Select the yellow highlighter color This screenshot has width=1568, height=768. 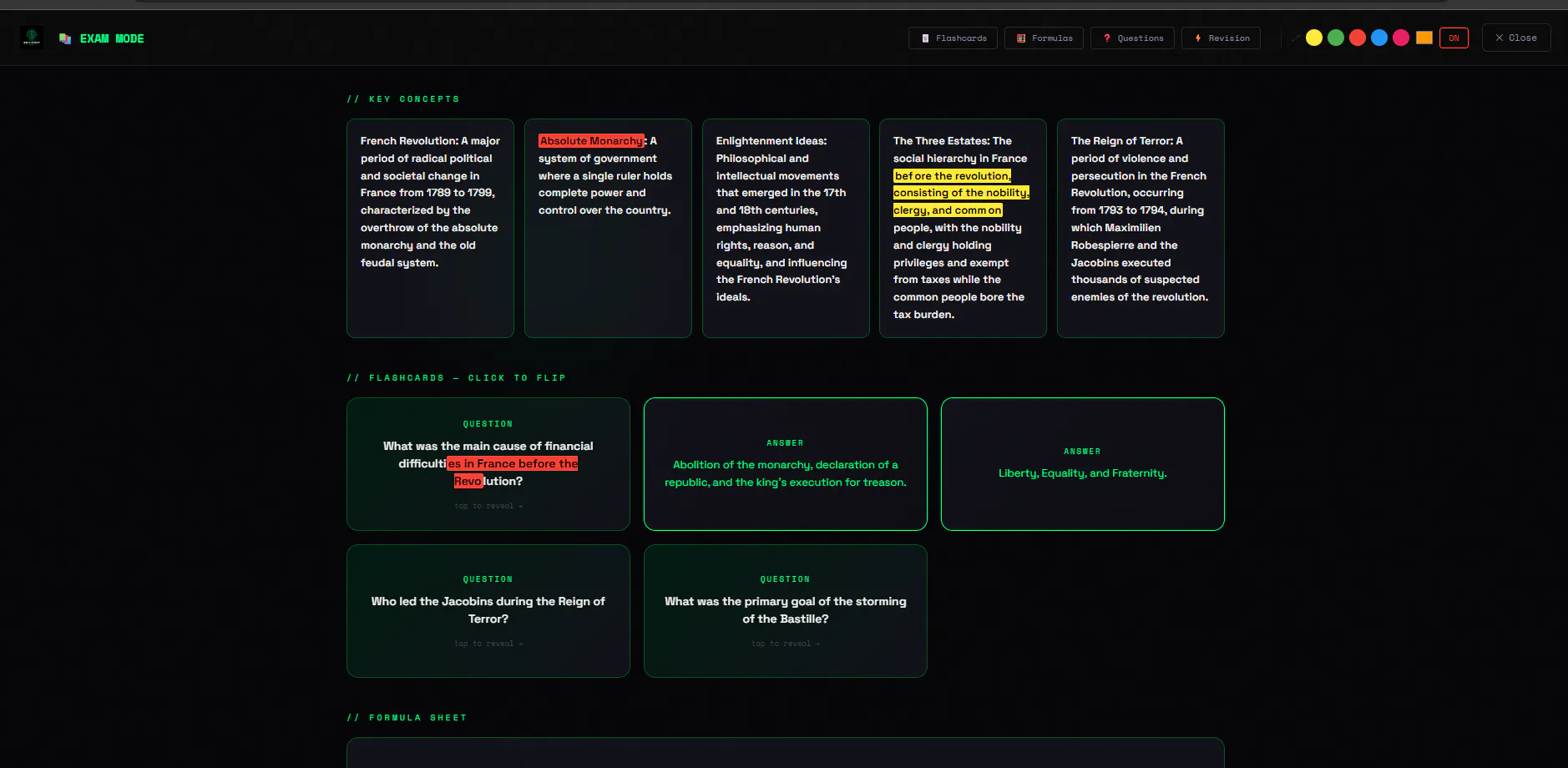1314,38
